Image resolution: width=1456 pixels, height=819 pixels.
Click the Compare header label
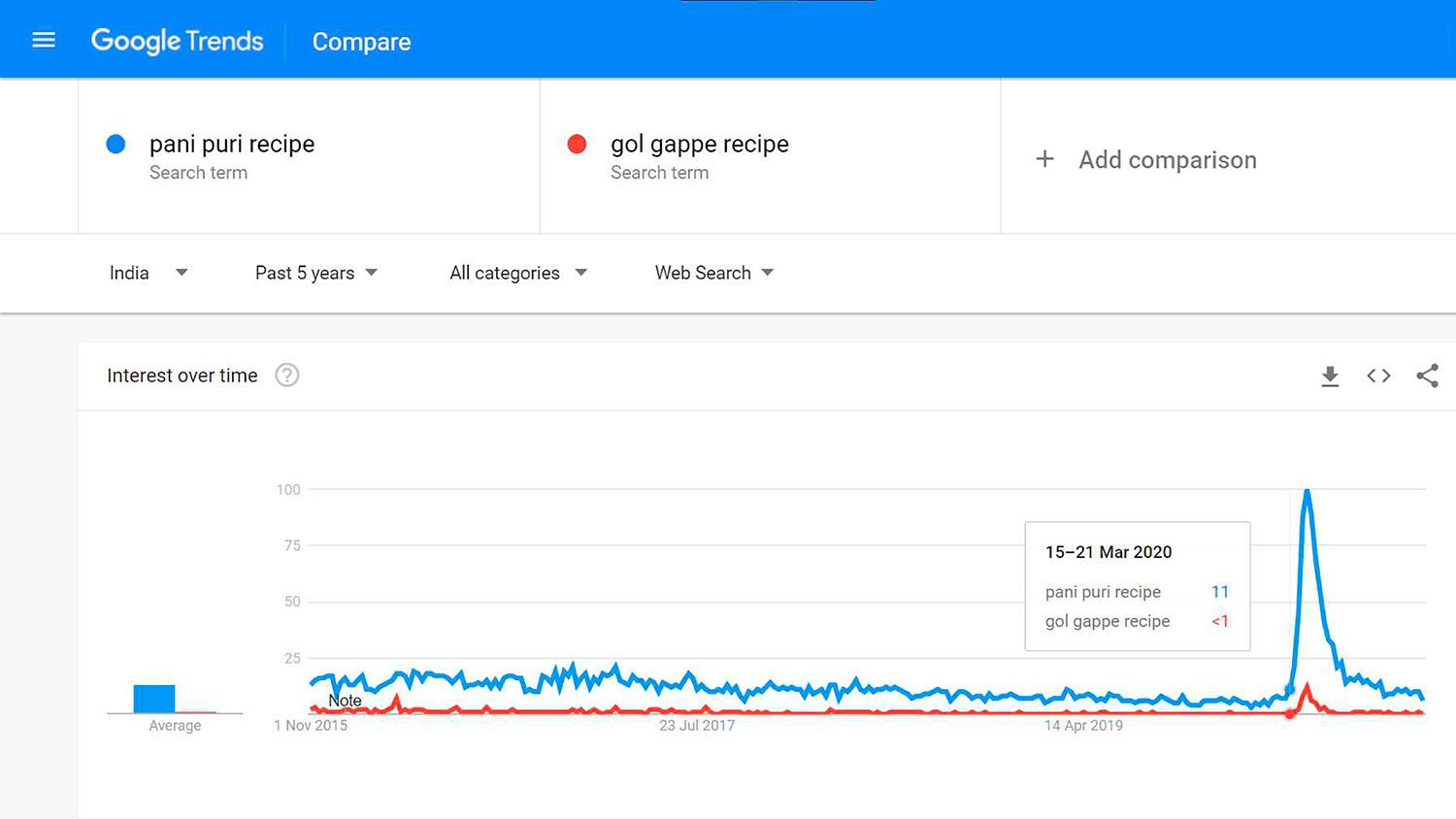[361, 42]
